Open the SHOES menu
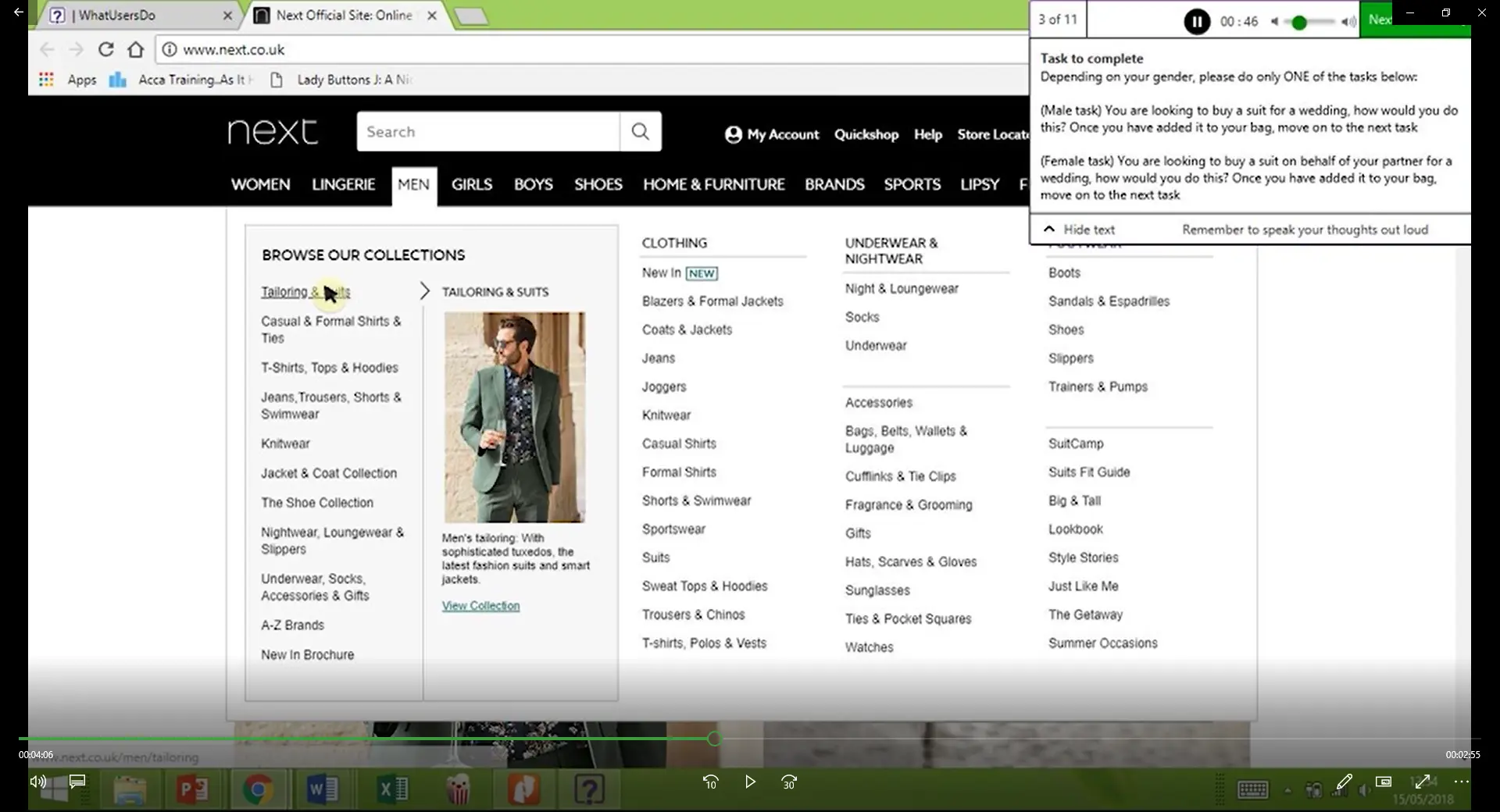 point(598,185)
